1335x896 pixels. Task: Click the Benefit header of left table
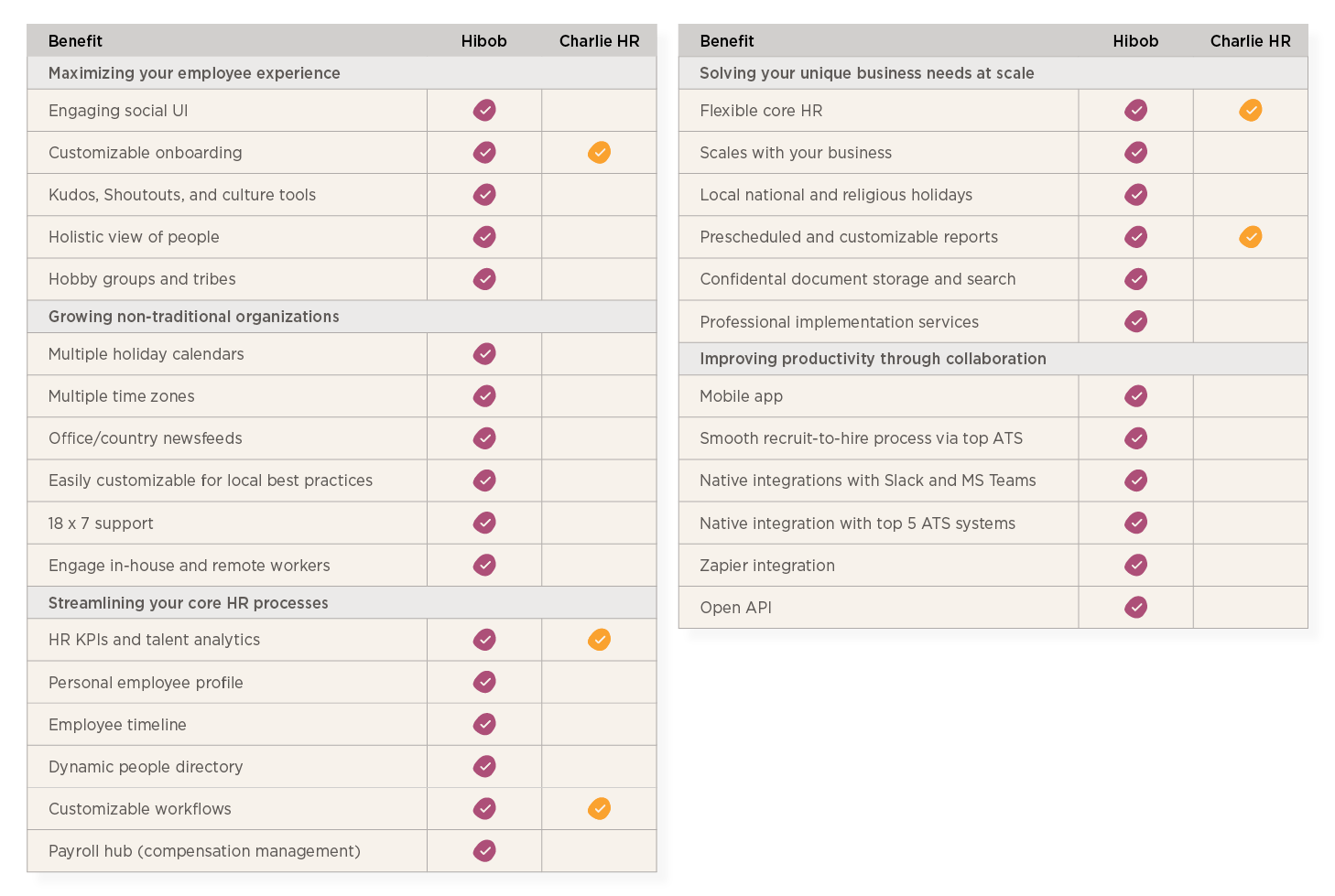tap(75, 41)
